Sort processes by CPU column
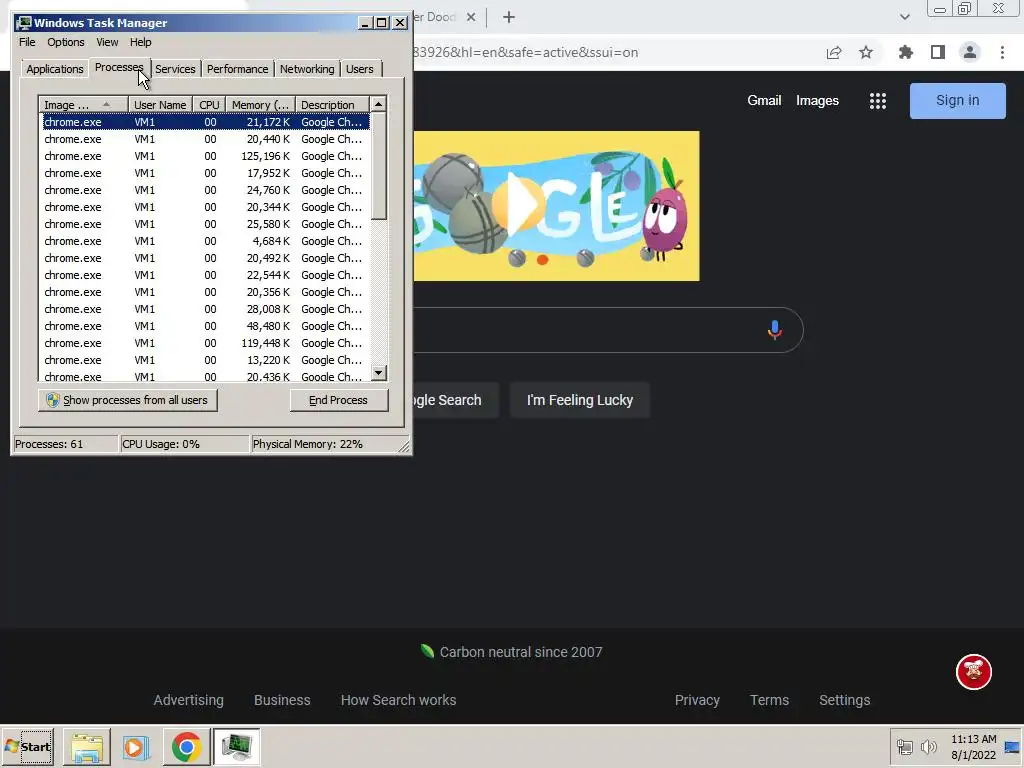The width and height of the screenshot is (1024, 768). [x=209, y=104]
